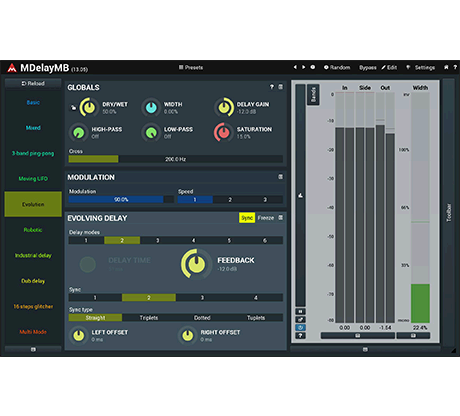Click the Delay Gain knob
The height and width of the screenshot is (416, 460).
(x=224, y=107)
